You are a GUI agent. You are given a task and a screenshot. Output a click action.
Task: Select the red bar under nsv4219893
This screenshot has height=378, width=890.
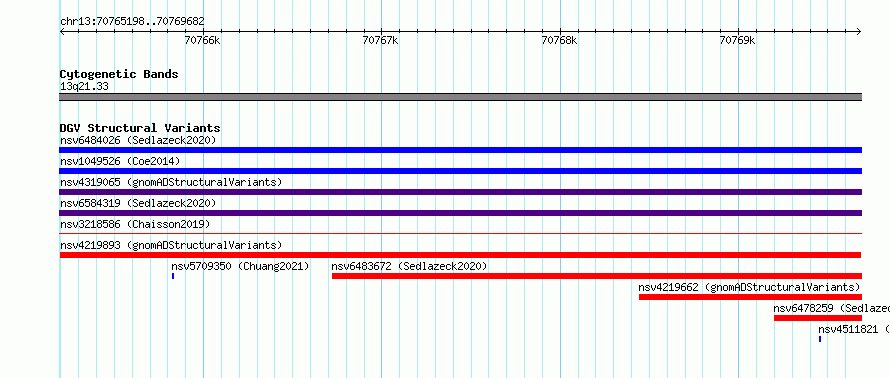coord(460,255)
